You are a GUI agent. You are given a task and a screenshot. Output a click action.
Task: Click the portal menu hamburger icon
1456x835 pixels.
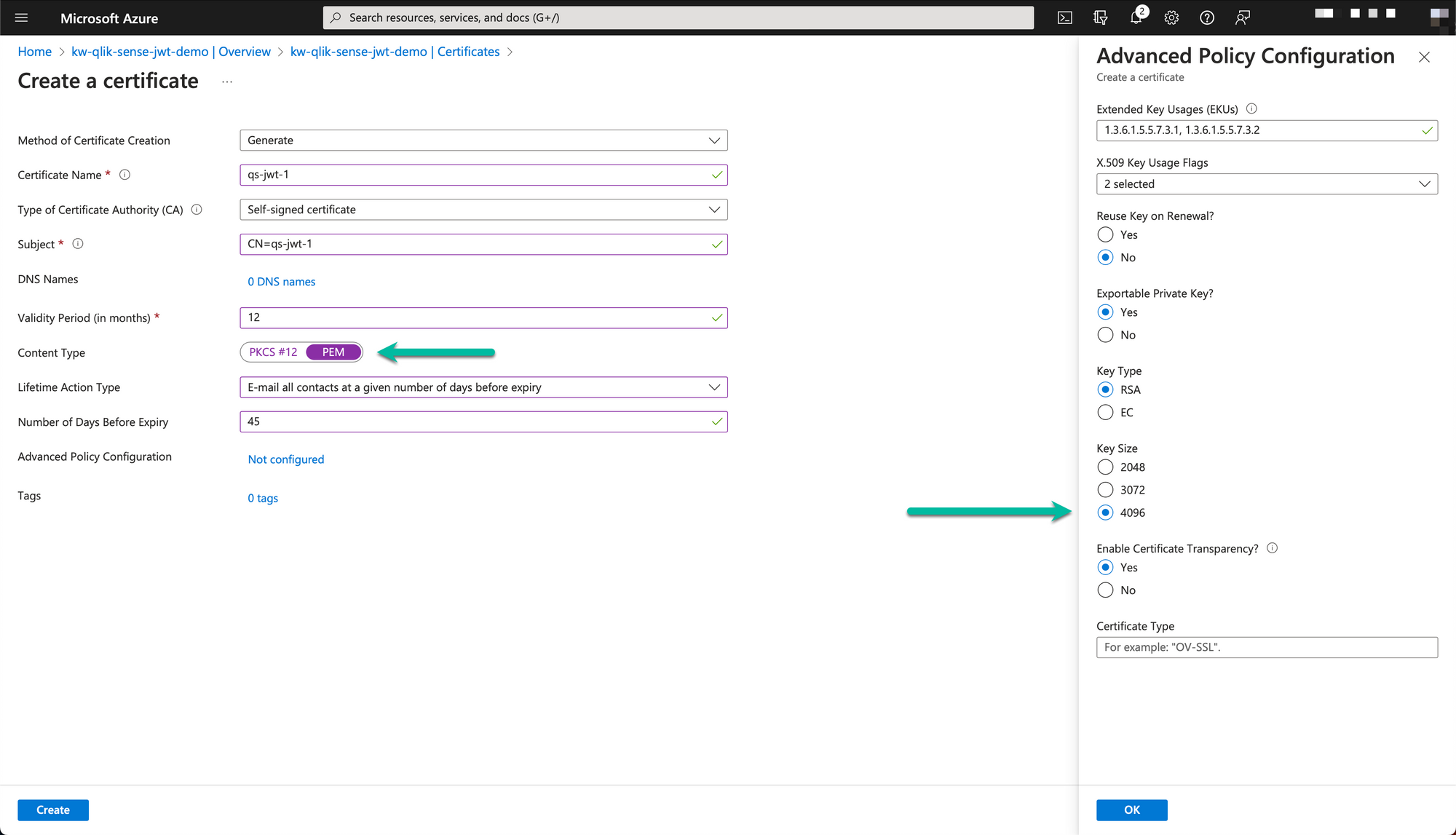[22, 17]
